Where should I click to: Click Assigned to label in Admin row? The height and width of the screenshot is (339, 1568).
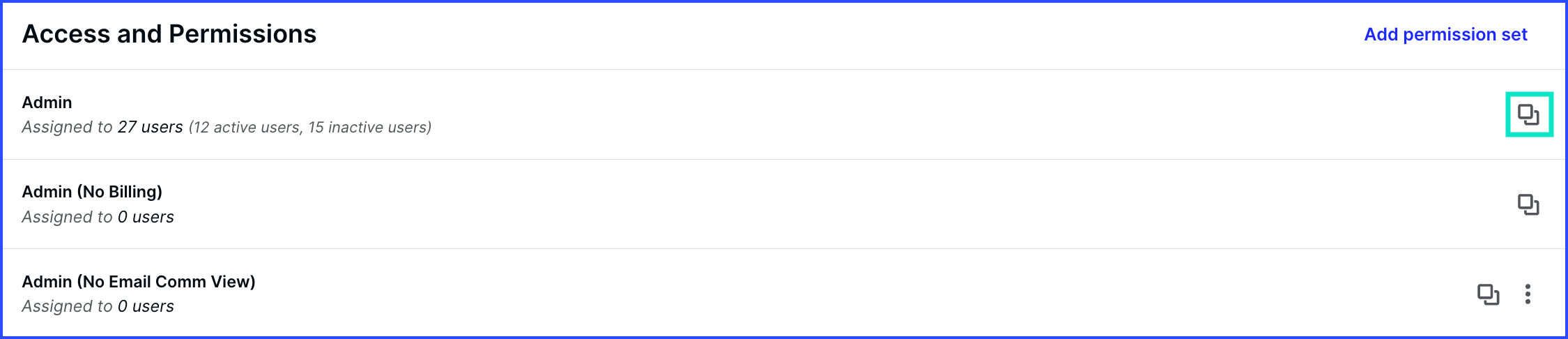pos(67,127)
